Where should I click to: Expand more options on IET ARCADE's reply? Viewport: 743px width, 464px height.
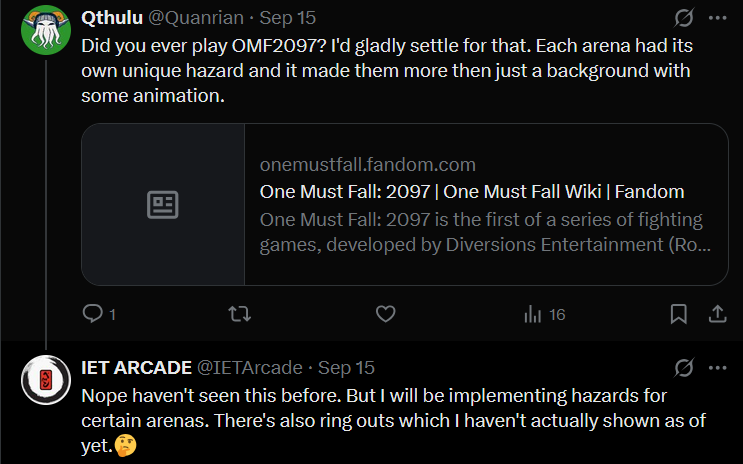click(717, 367)
